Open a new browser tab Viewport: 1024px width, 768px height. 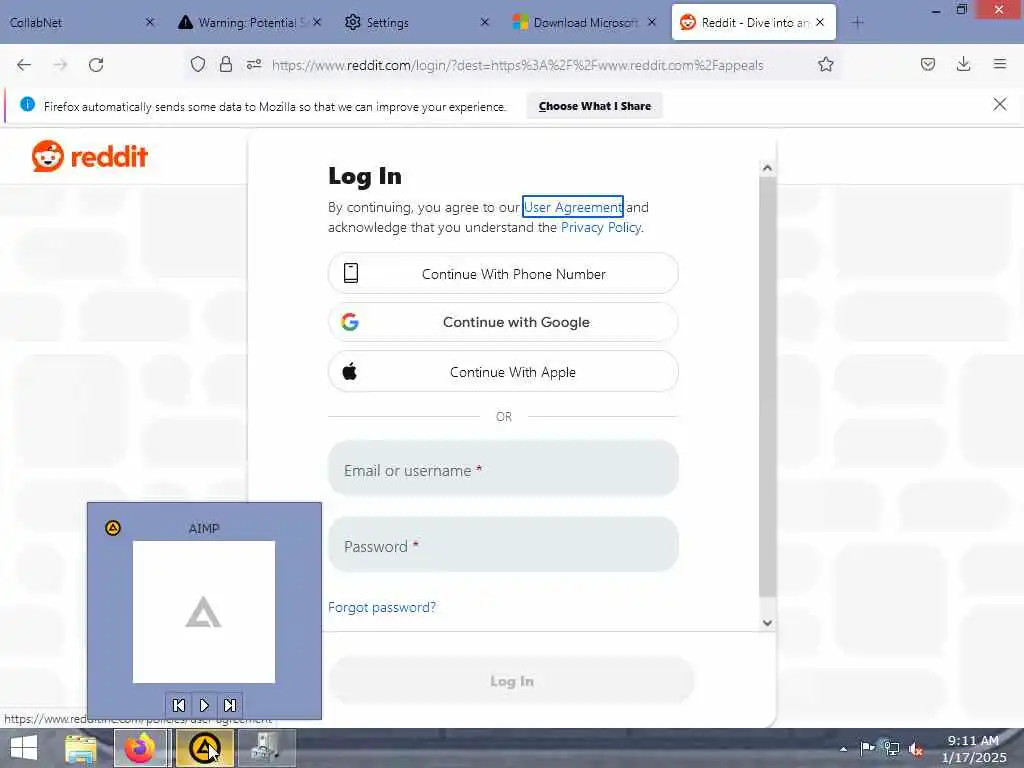point(857,23)
